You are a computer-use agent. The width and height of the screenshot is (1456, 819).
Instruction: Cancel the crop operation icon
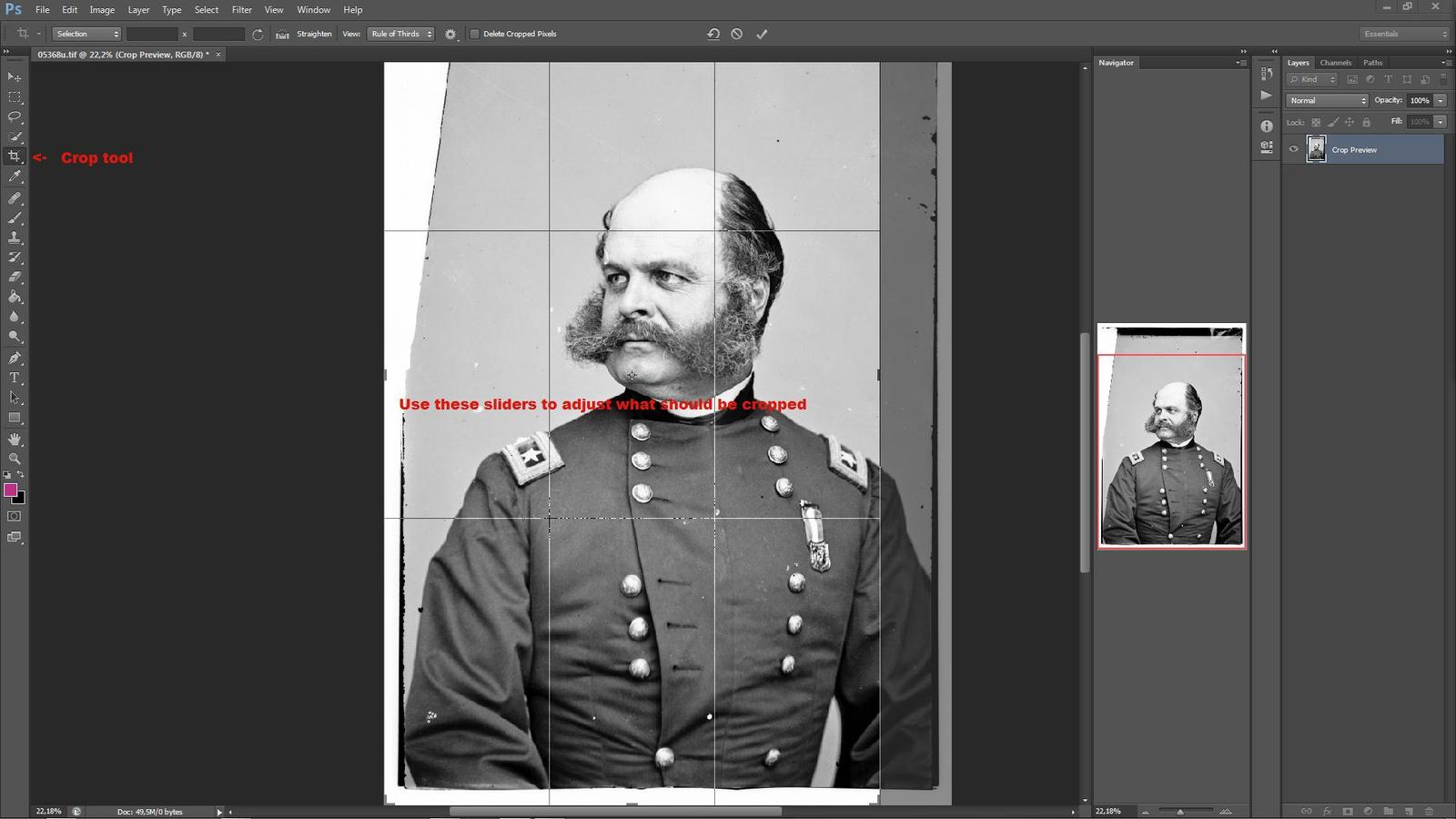737,34
